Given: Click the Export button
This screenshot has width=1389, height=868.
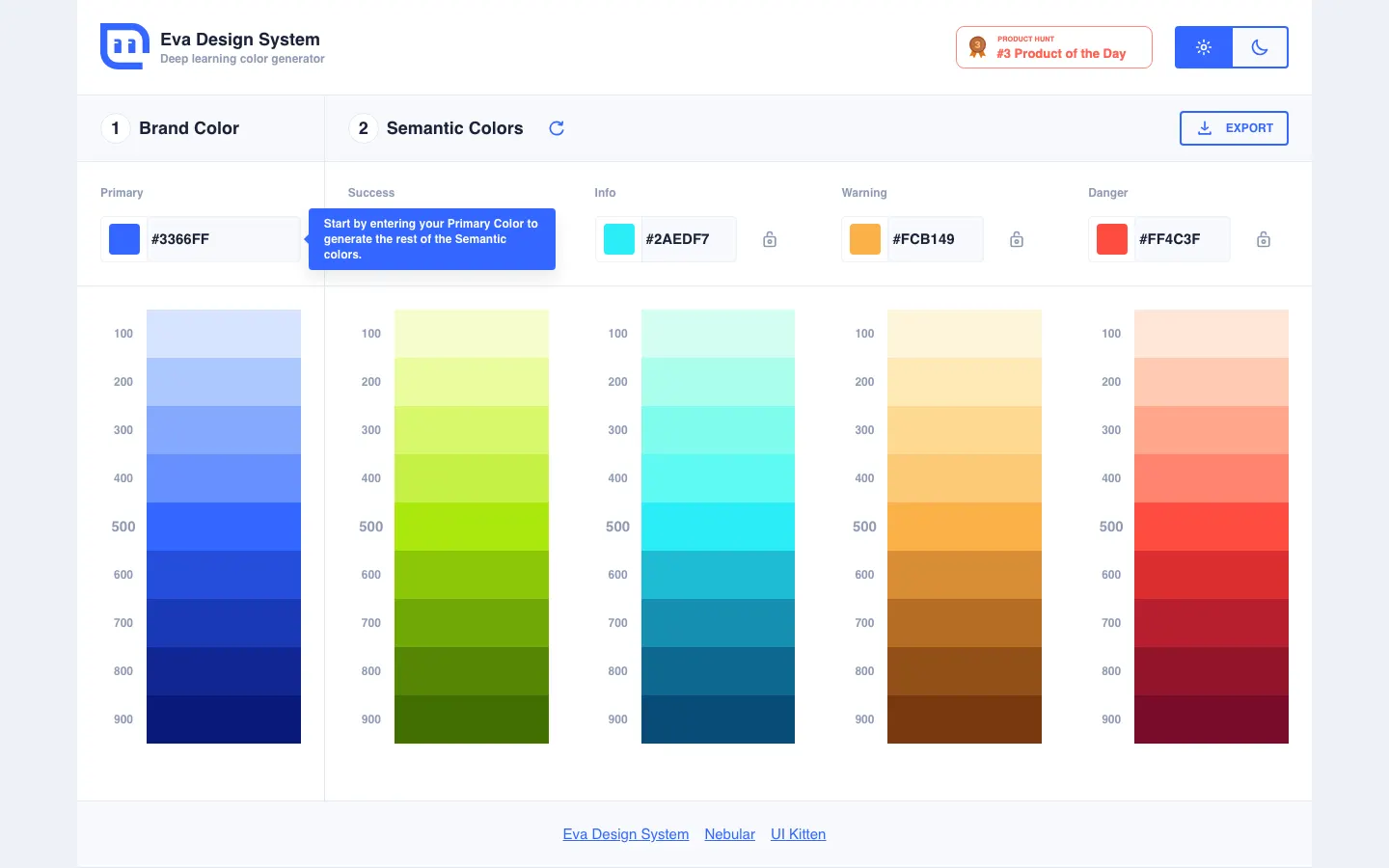Looking at the screenshot, I should (1234, 128).
